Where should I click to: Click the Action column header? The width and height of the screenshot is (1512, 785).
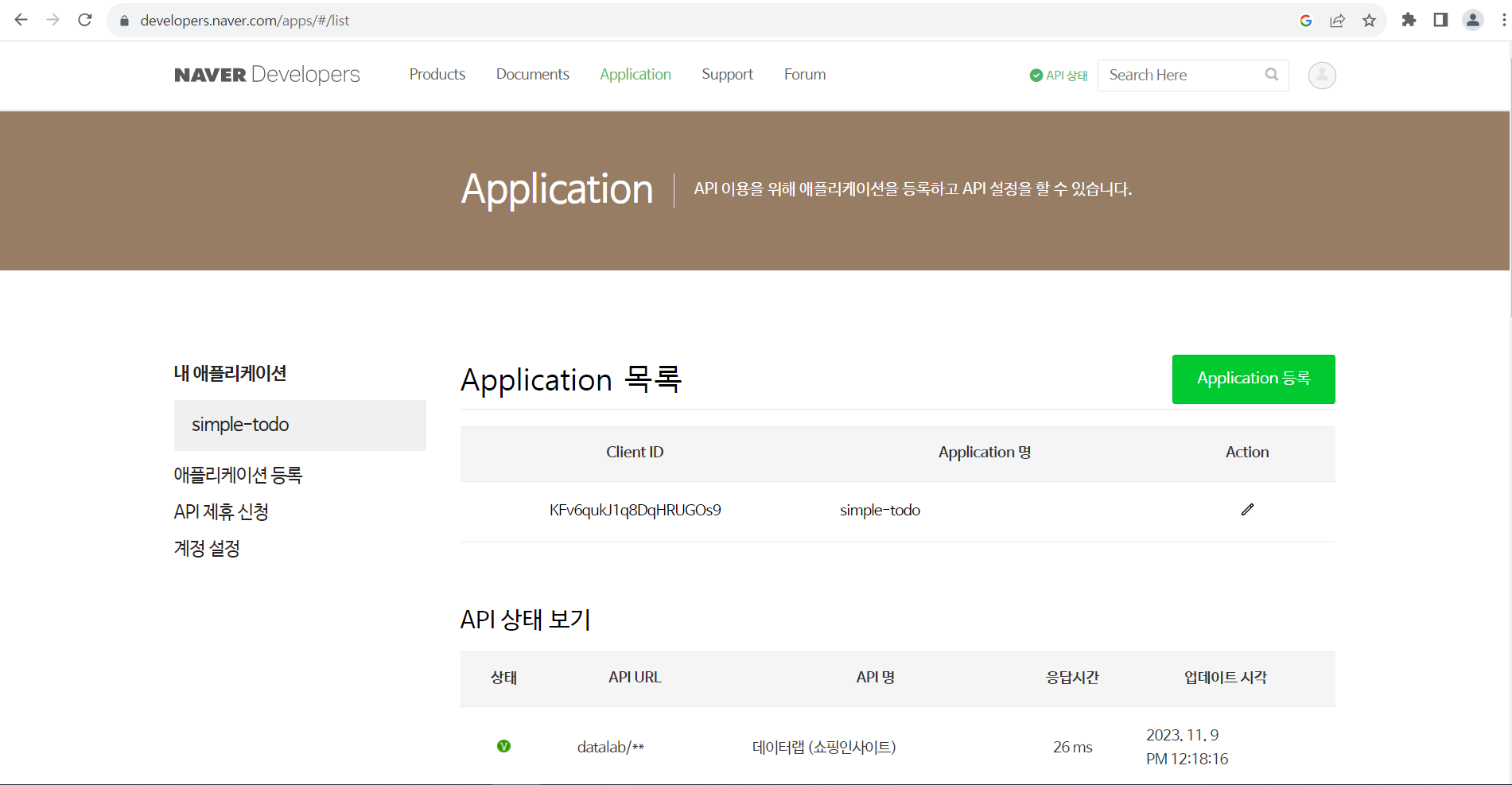coord(1247,453)
